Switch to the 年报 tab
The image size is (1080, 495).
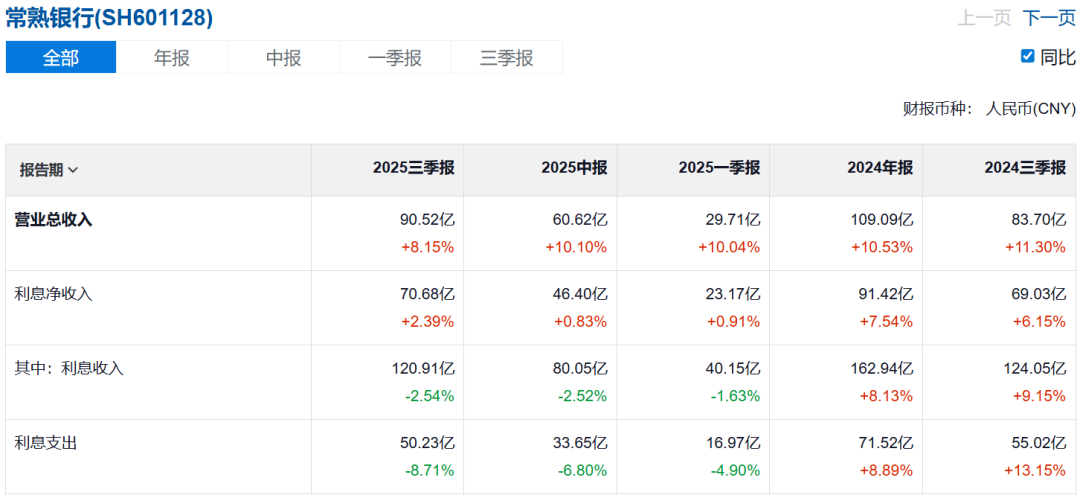pos(172,58)
